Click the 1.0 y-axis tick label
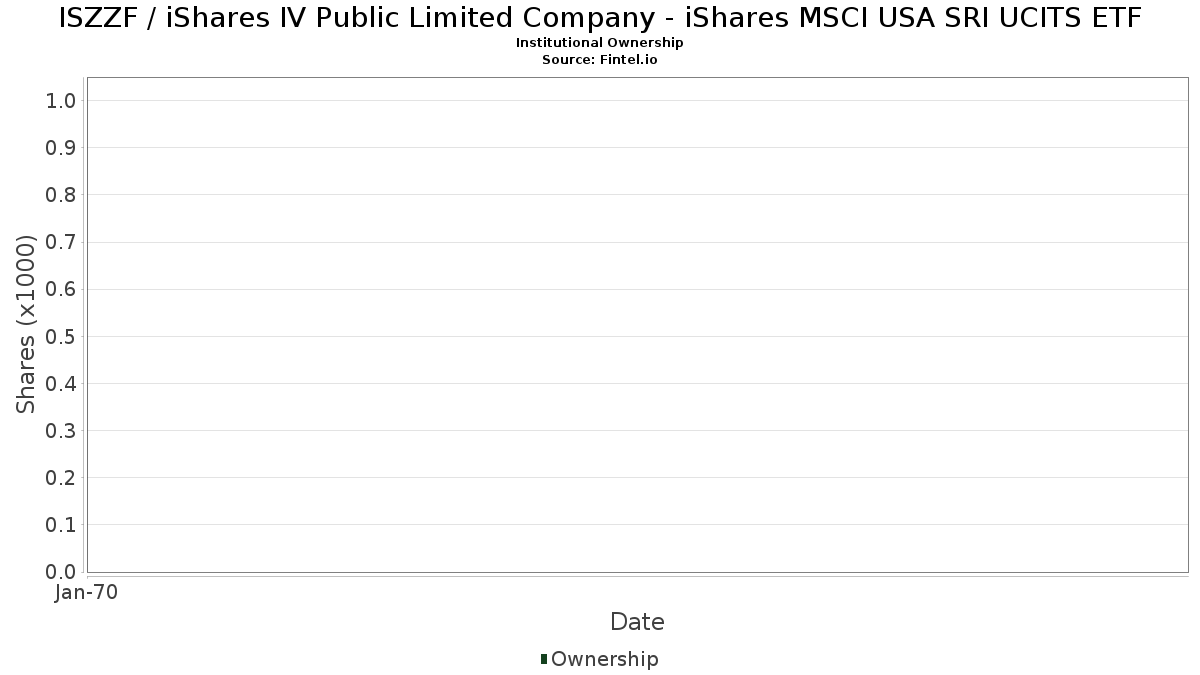Viewport: 1200px width, 675px height. 61,100
